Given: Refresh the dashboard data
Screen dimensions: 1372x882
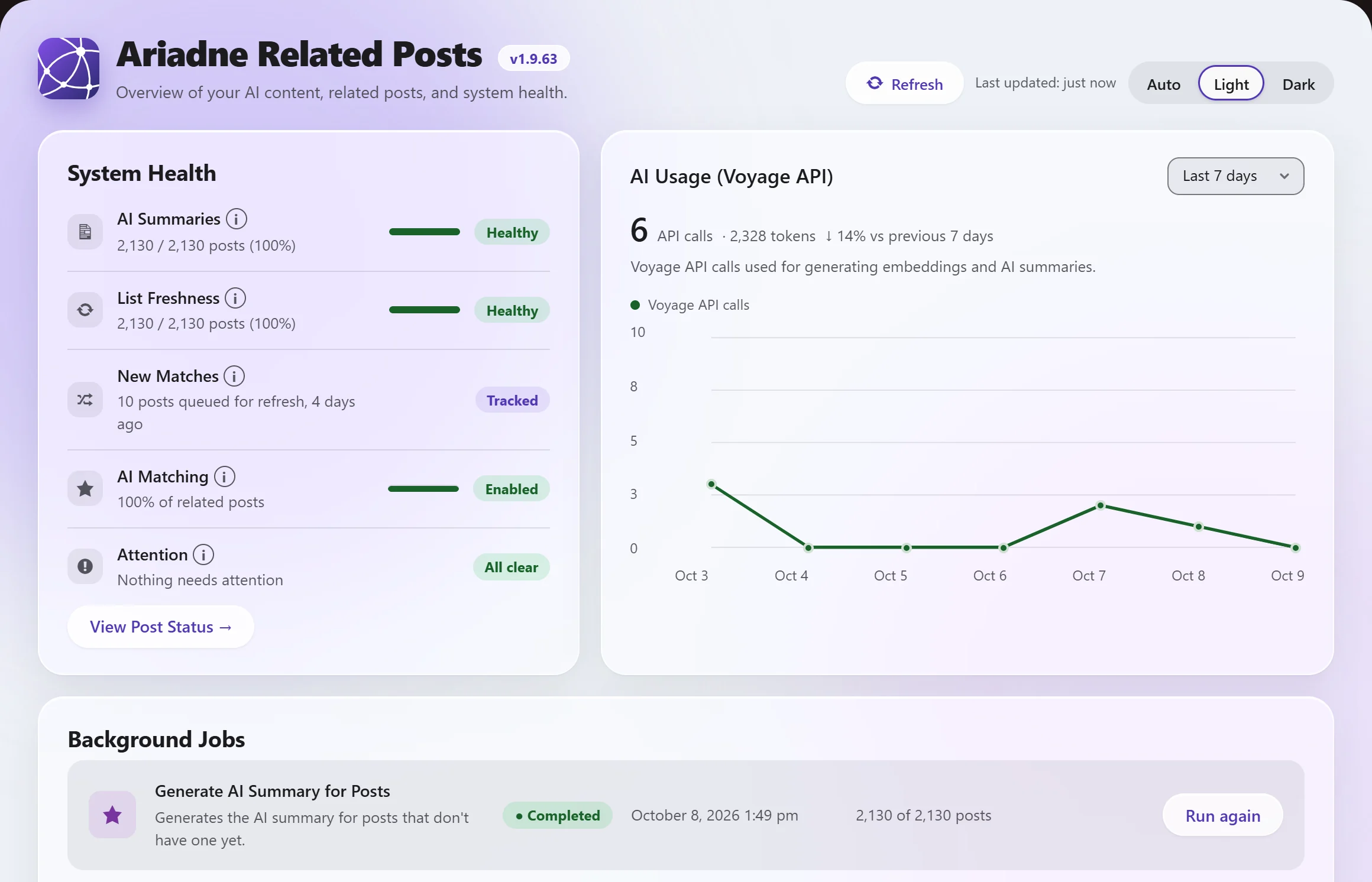Looking at the screenshot, I should [905, 83].
